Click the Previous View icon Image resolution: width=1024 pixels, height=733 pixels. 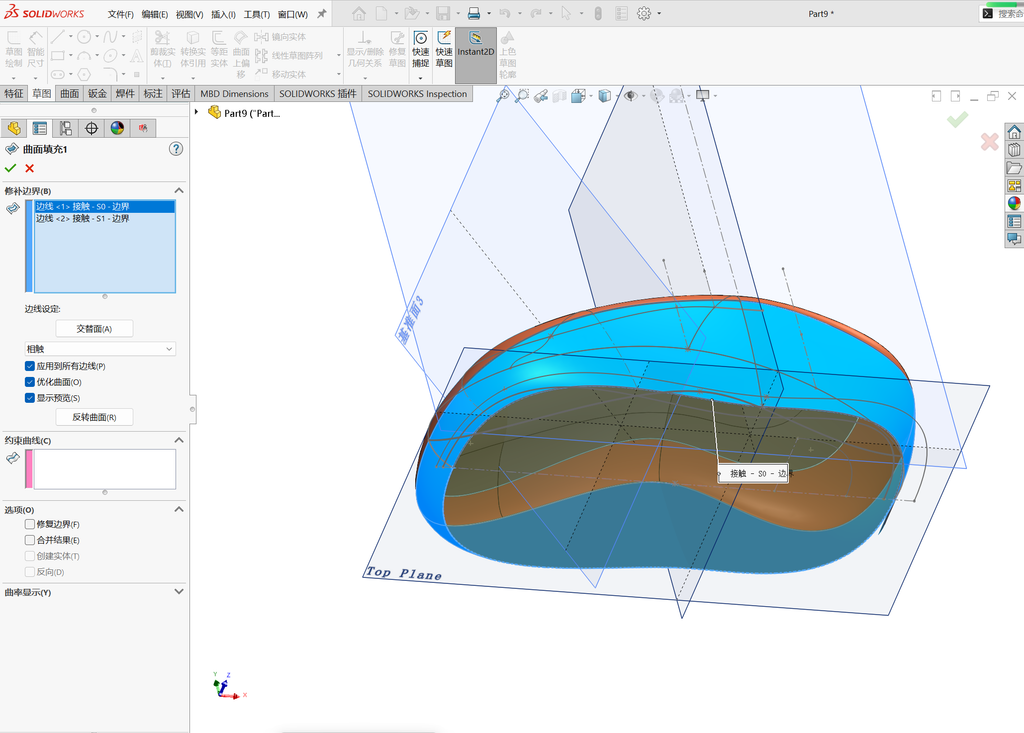(x=541, y=97)
